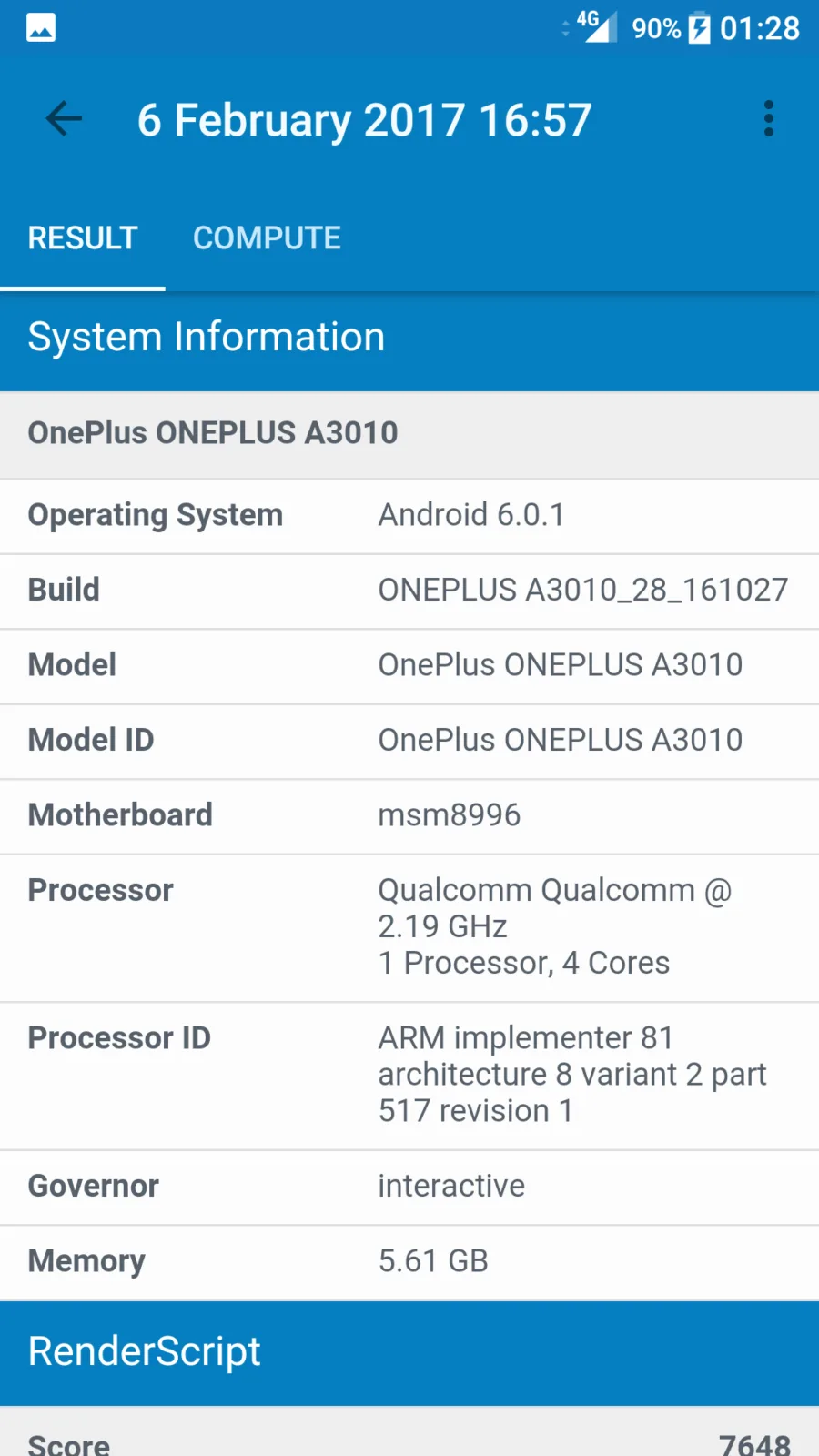
Task: Tap the Processor ID row
Action: pyautogui.click(x=409, y=1076)
